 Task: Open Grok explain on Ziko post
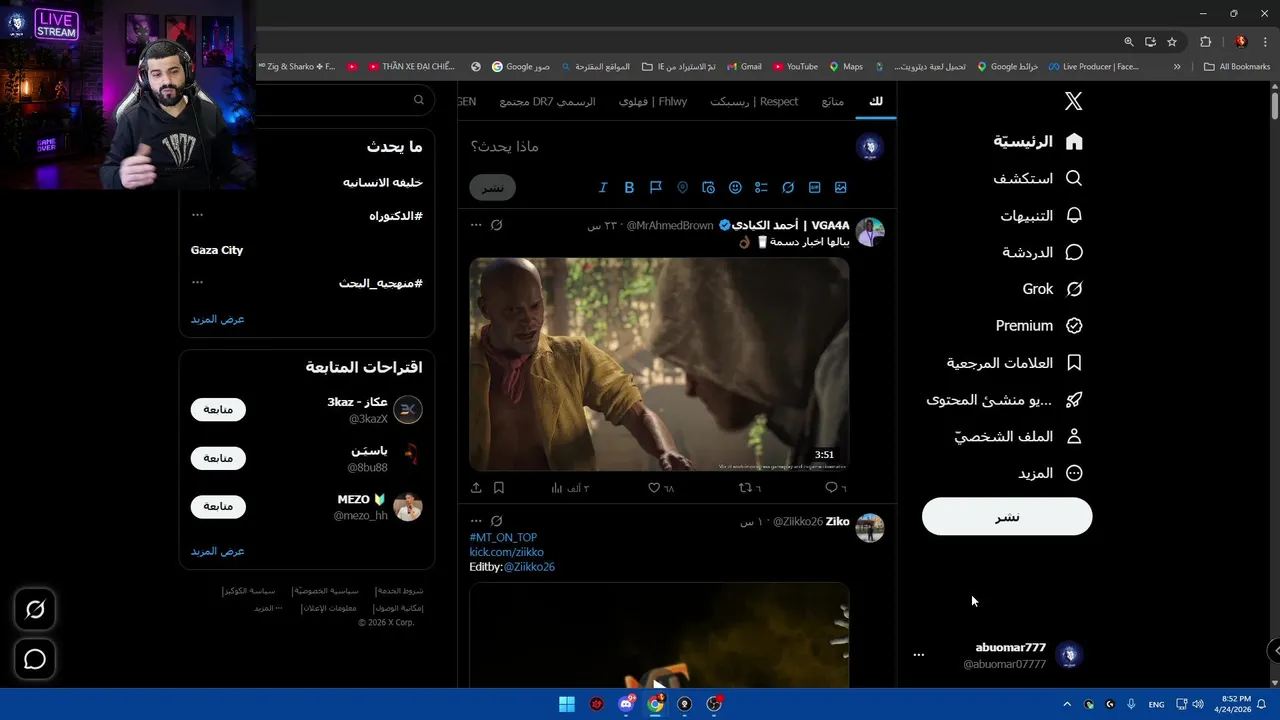497,521
